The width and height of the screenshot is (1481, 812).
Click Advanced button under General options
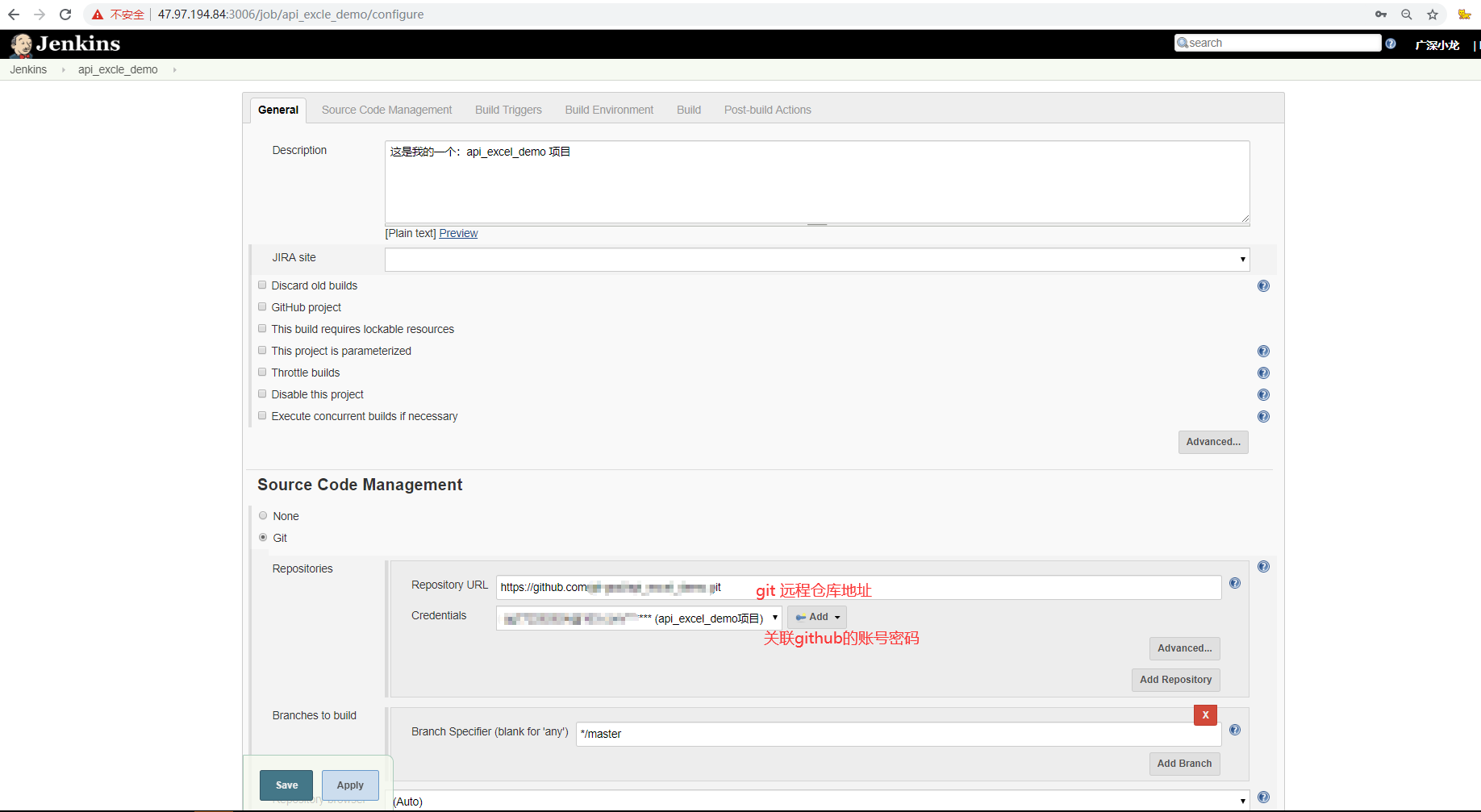coord(1213,442)
